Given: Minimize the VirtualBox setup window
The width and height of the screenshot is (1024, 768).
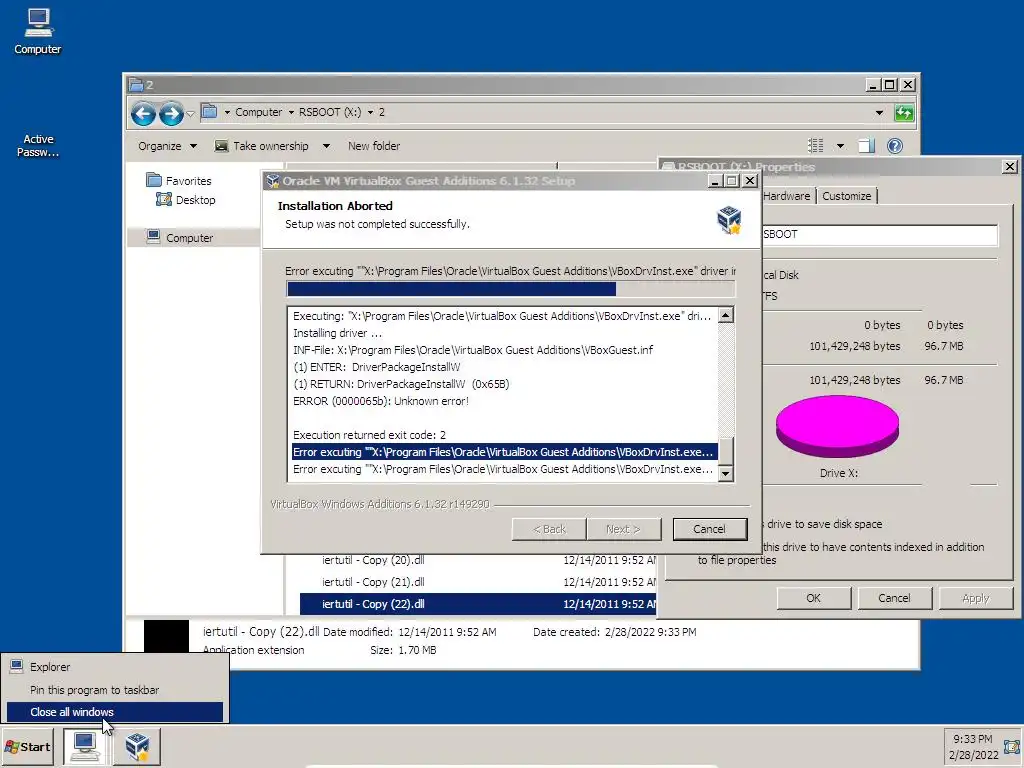Looking at the screenshot, I should (x=714, y=181).
